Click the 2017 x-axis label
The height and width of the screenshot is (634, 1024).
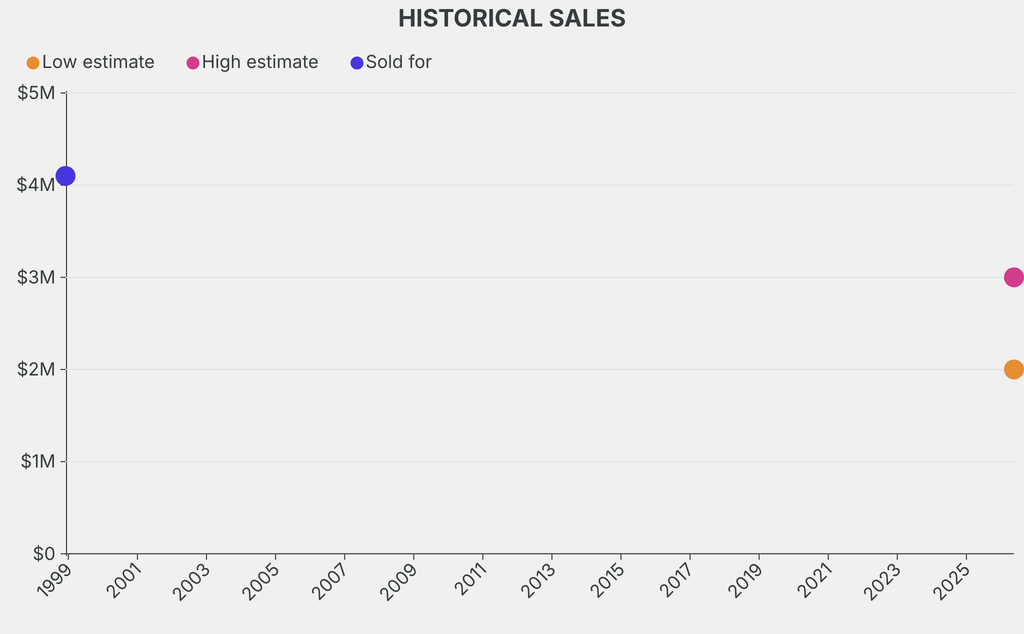[676, 580]
